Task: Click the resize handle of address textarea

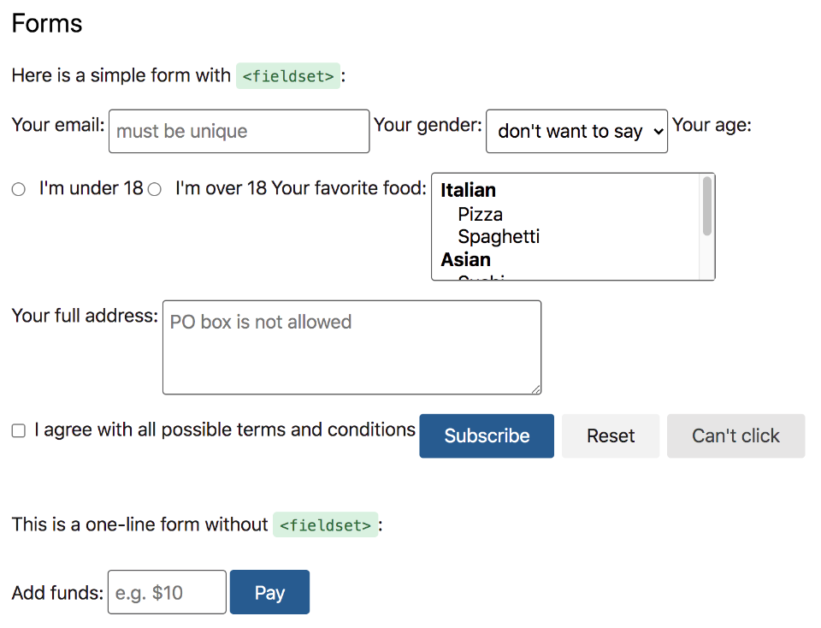Action: (536, 389)
